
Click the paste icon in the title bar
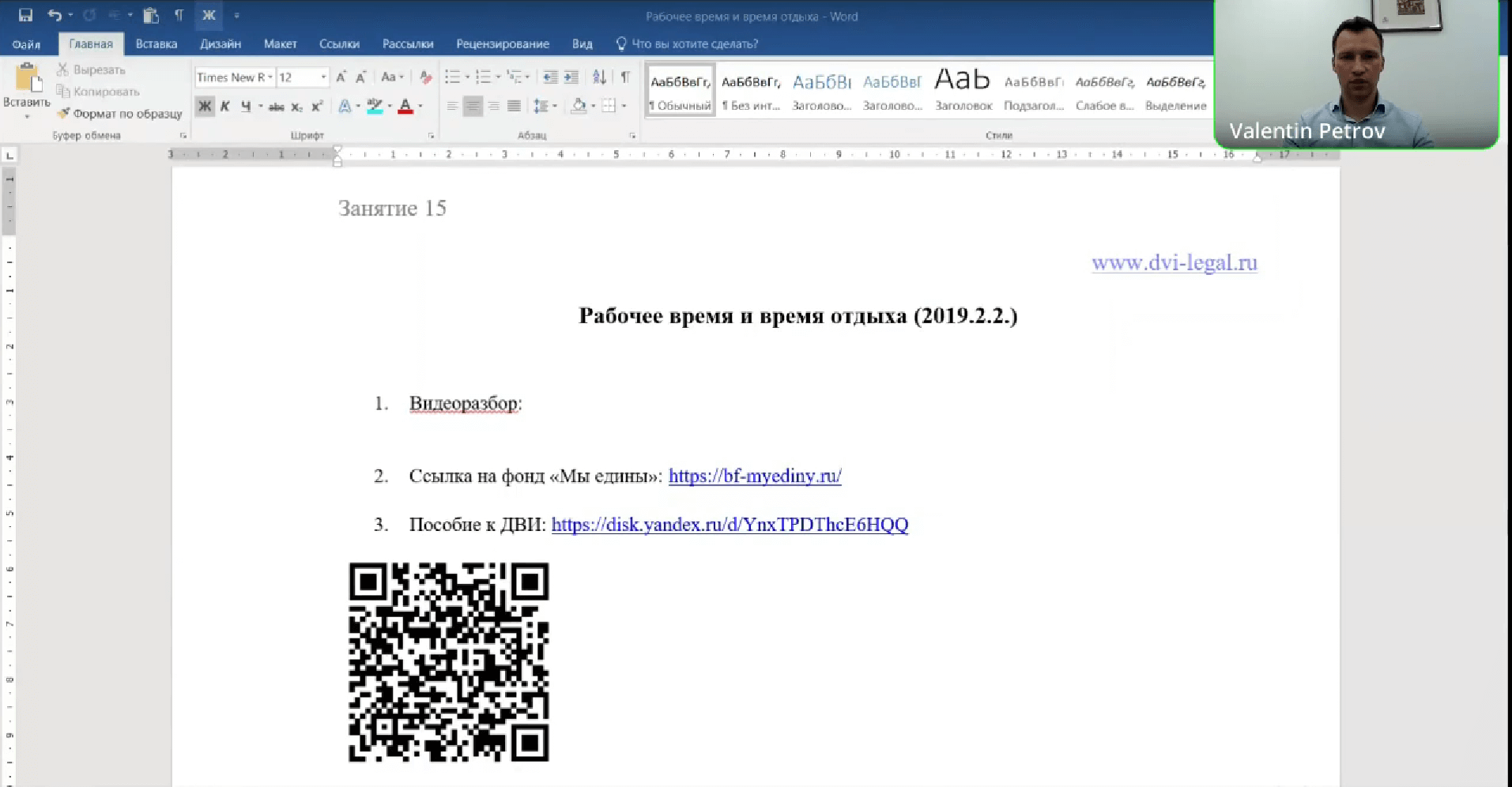[151, 15]
